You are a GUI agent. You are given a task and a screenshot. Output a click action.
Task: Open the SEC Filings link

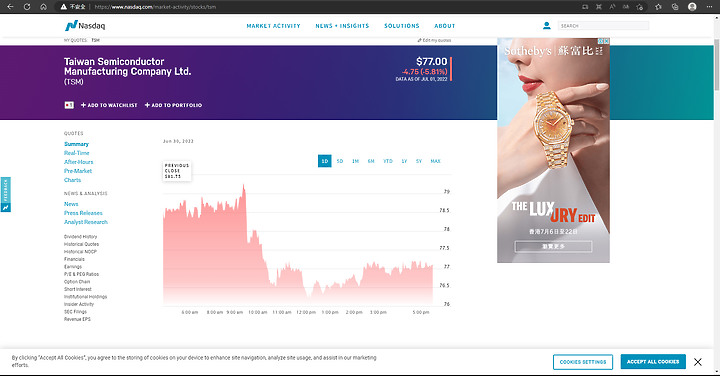(75, 312)
